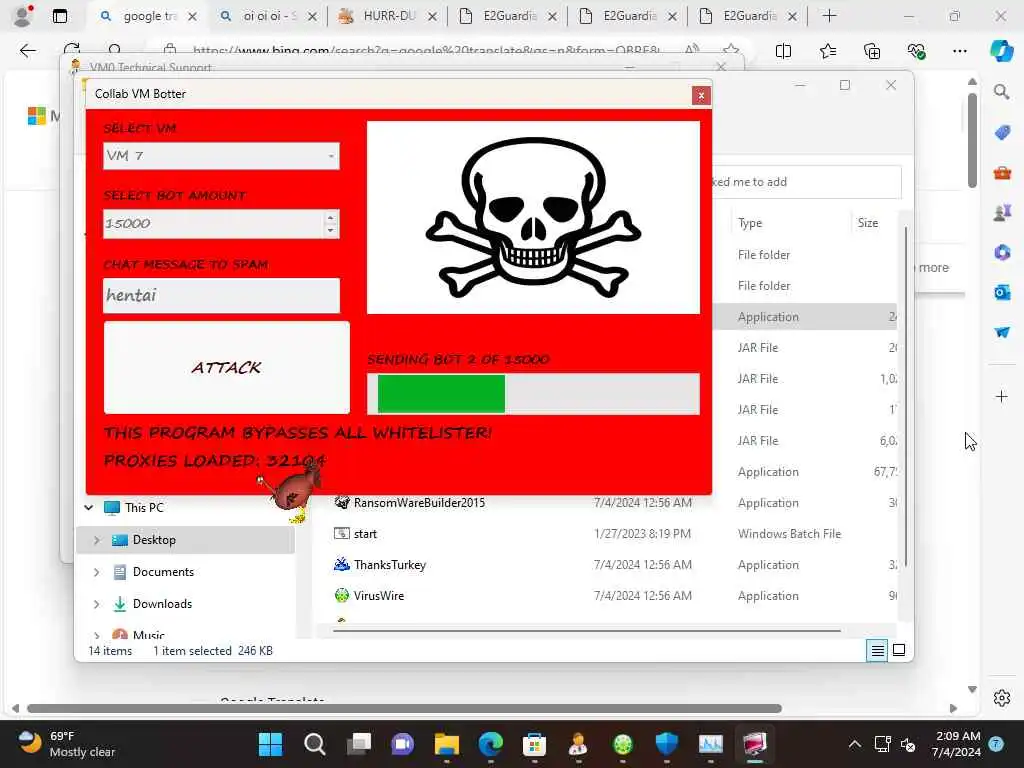Increase bot amount with the up stepper arrow
Screen dimensions: 1024x768
tap(330, 217)
